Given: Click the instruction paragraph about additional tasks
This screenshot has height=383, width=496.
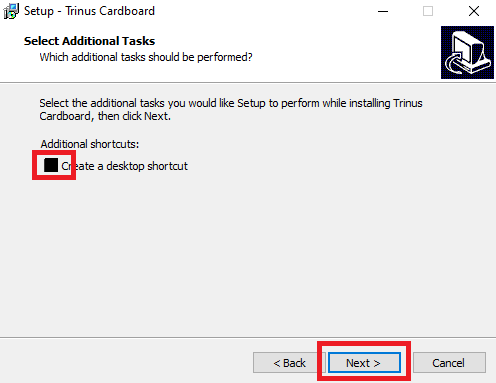Looking at the screenshot, I should (231, 109).
